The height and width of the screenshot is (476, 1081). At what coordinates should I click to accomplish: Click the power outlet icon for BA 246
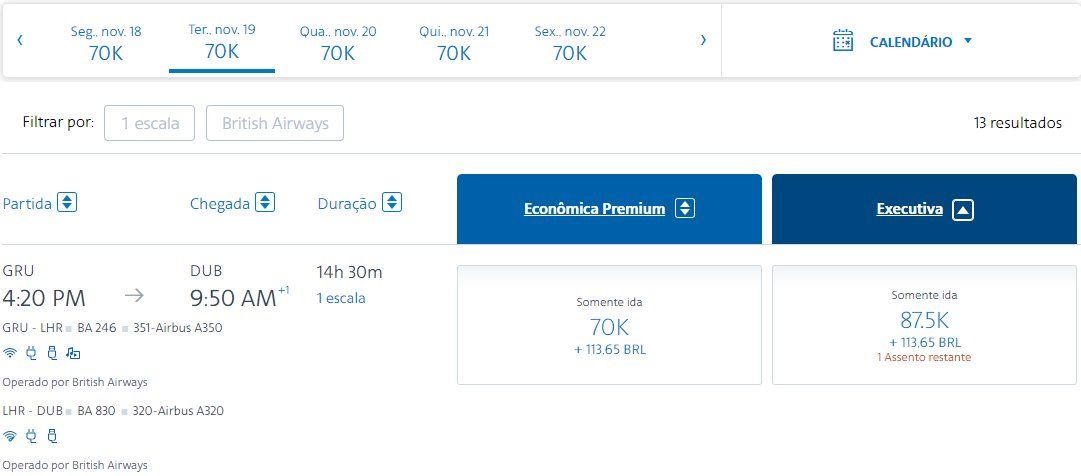[31, 352]
